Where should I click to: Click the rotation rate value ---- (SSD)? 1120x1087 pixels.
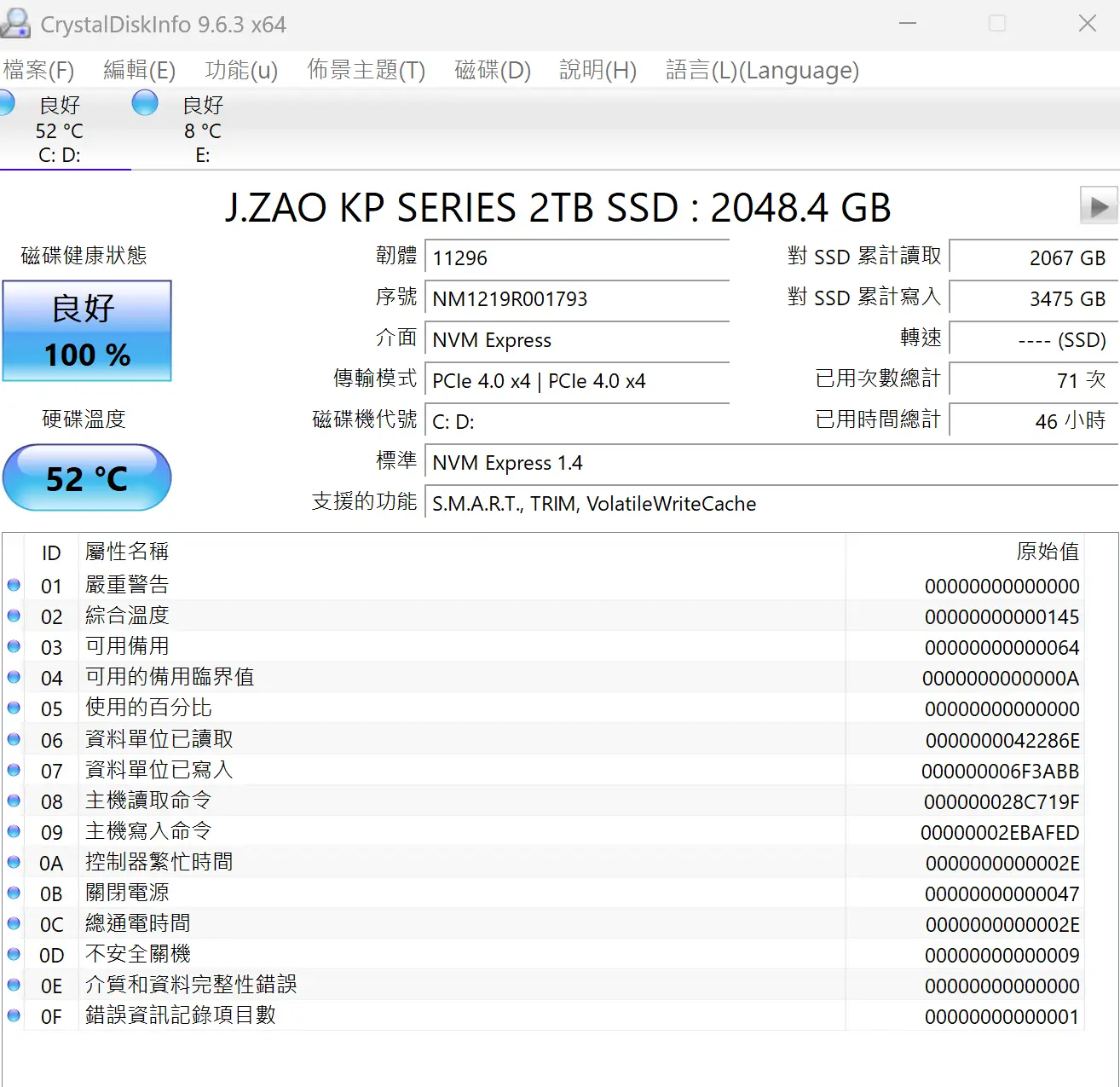pyautogui.click(x=1034, y=340)
